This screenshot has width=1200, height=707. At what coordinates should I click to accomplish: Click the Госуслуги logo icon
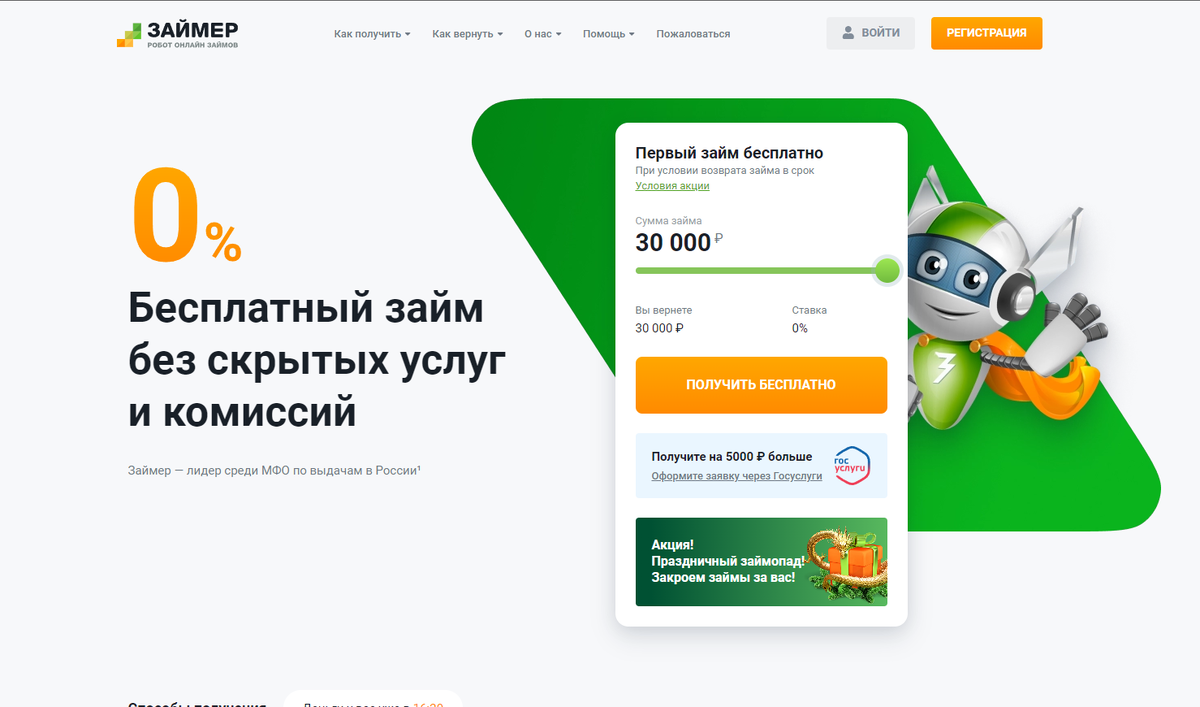(852, 465)
